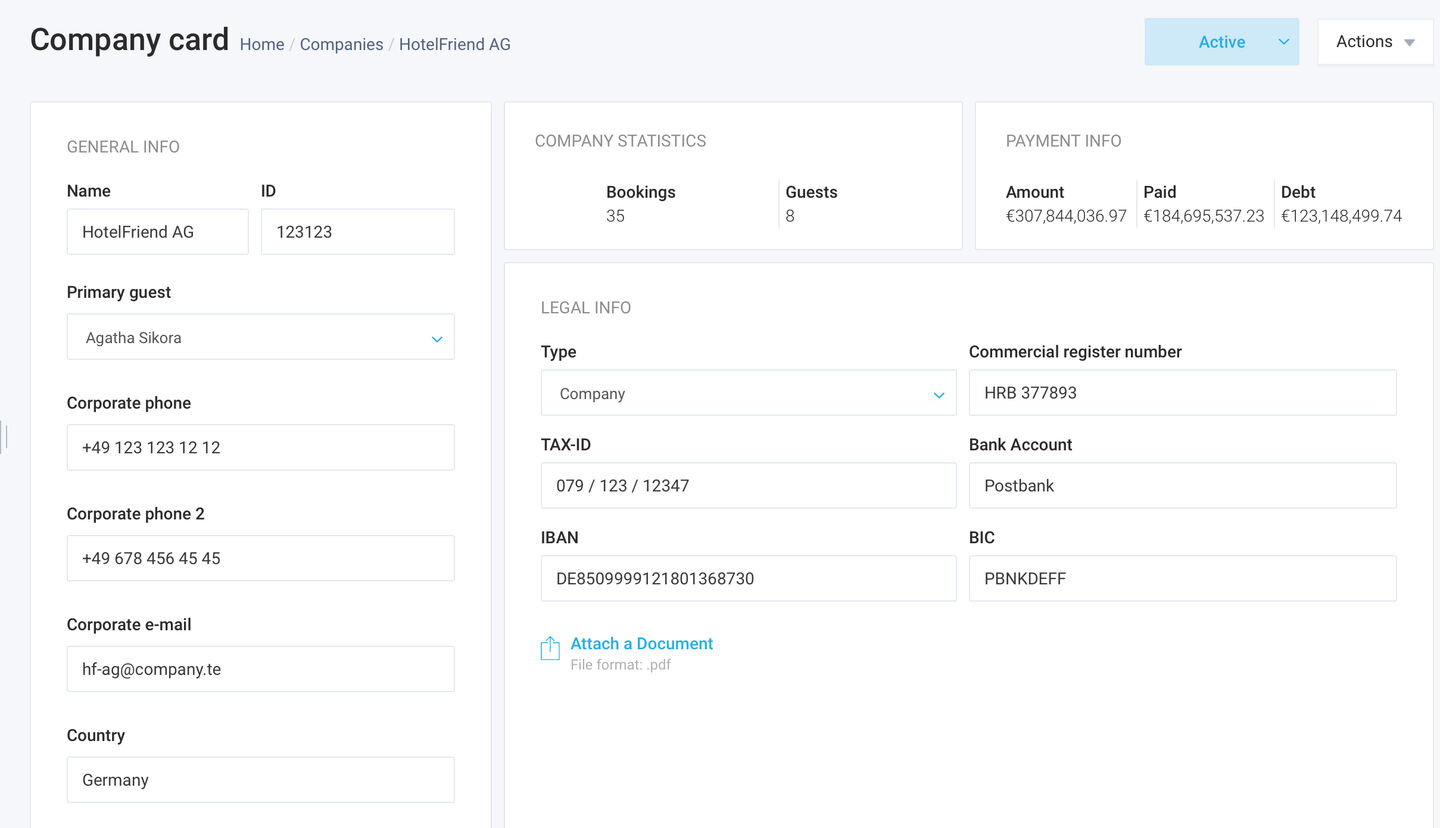Open the Actions menu
This screenshot has height=828, width=1440.
click(x=1375, y=42)
